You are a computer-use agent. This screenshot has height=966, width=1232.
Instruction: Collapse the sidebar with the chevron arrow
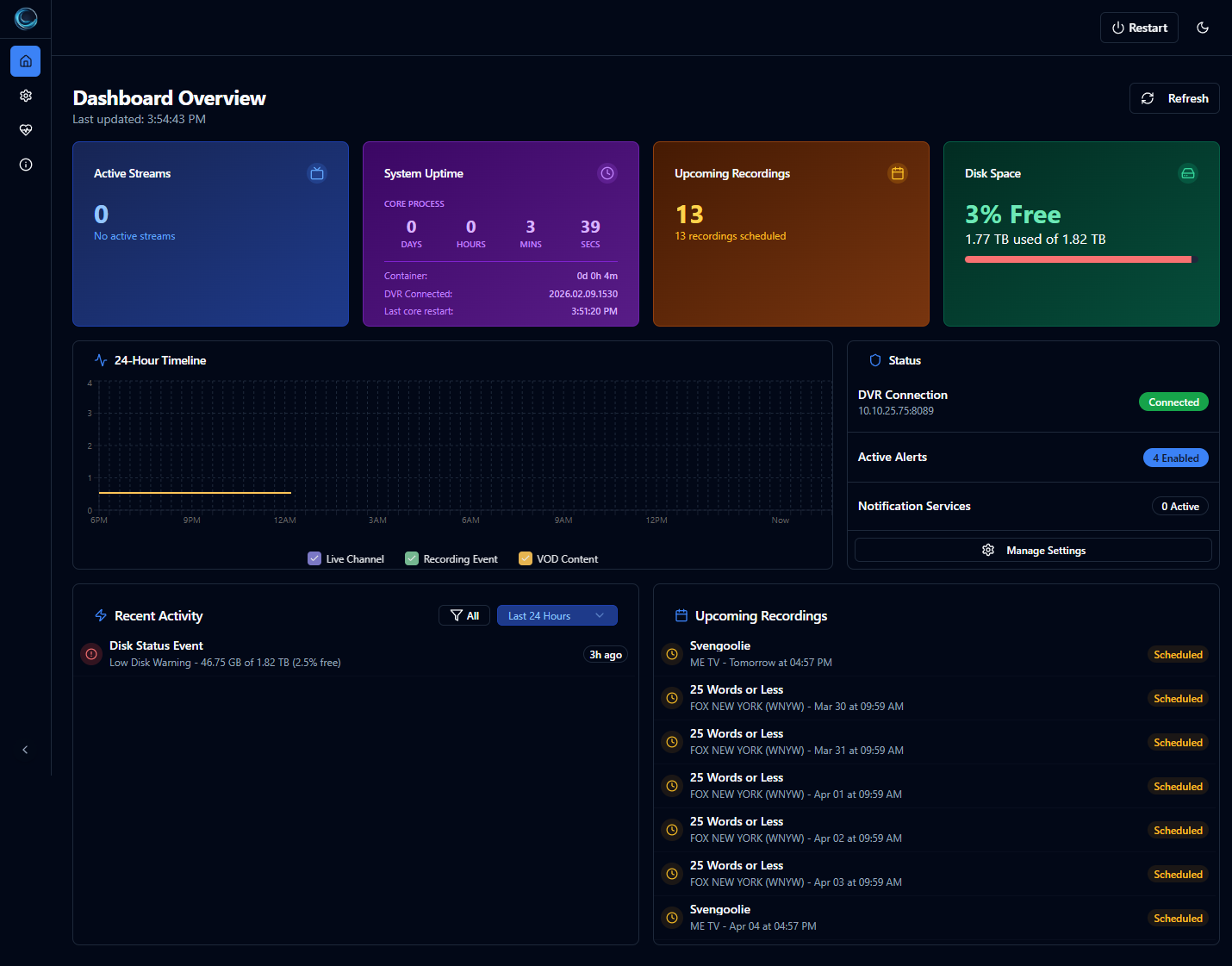click(25, 750)
